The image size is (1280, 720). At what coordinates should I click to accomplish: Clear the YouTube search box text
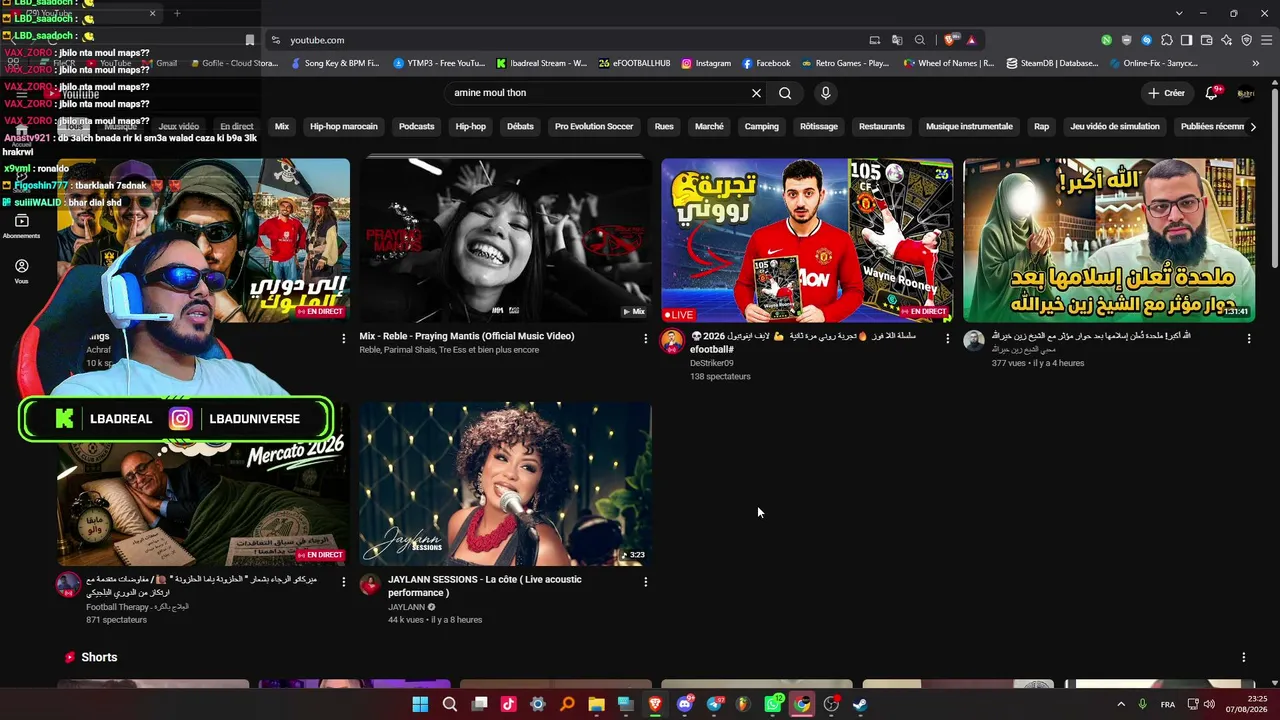pyautogui.click(x=756, y=93)
